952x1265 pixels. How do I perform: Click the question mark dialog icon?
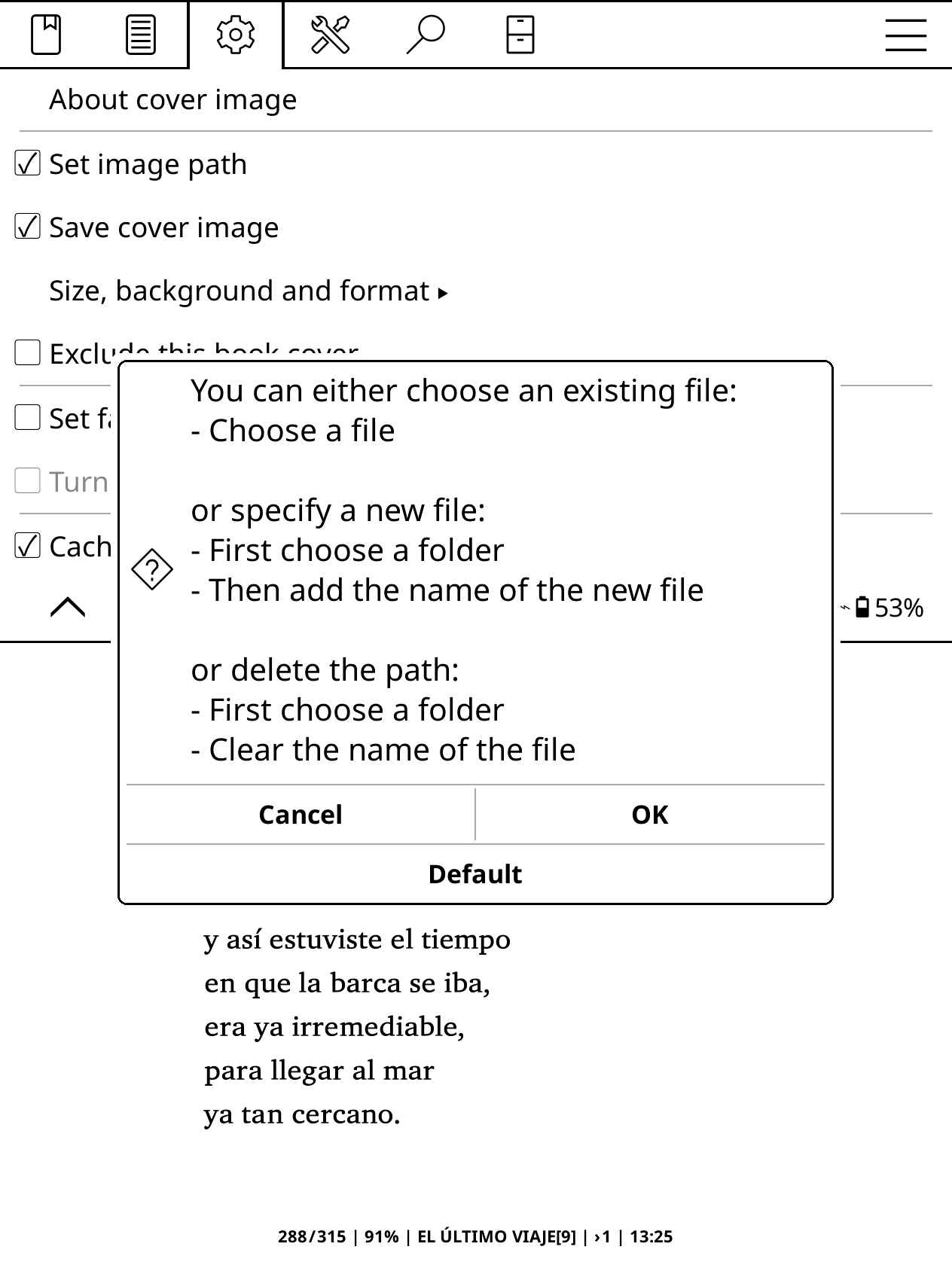[x=152, y=569]
